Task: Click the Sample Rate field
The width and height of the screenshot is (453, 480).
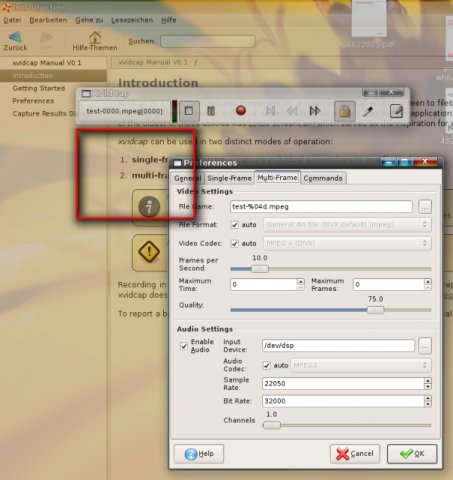Action: click(x=343, y=384)
